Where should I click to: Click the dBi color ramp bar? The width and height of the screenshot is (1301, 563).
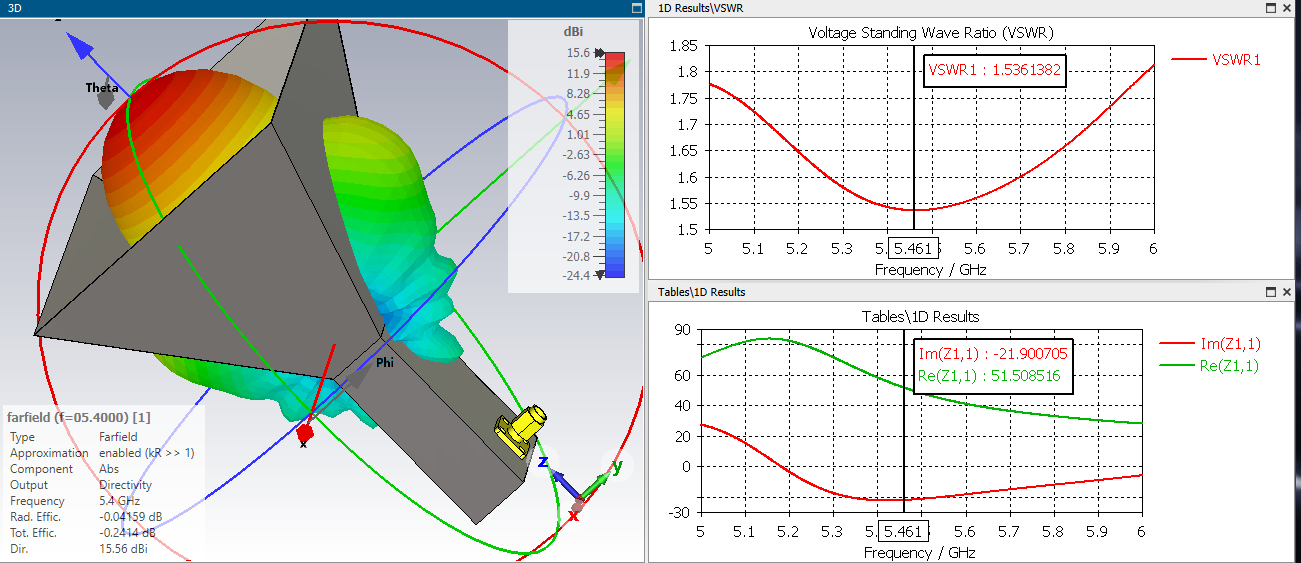point(616,164)
